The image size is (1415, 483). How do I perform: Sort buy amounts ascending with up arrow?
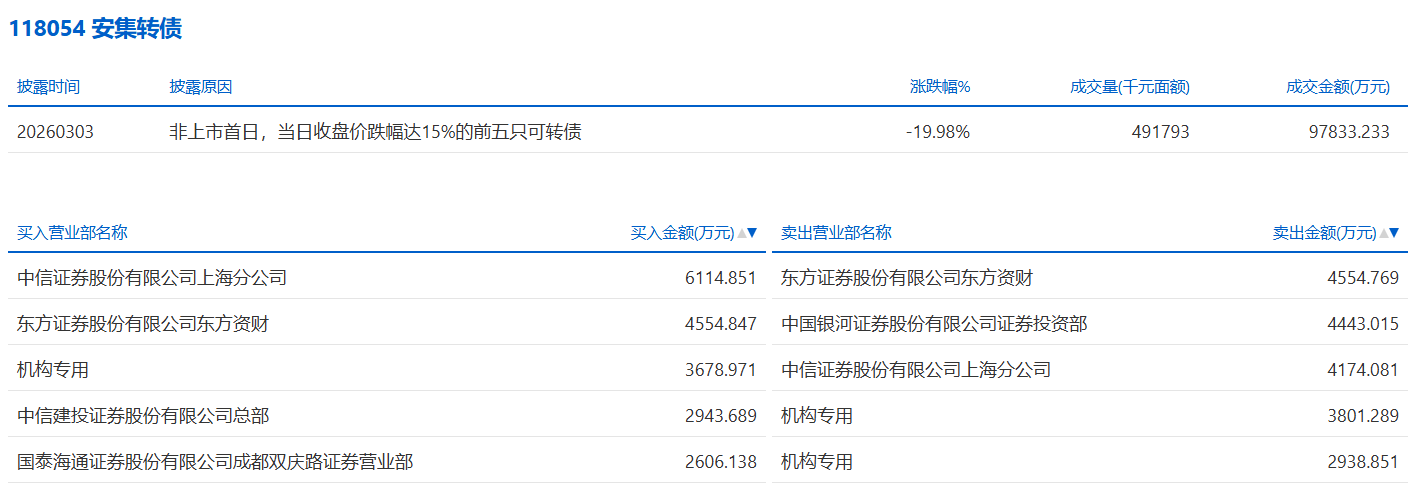[x=741, y=233]
